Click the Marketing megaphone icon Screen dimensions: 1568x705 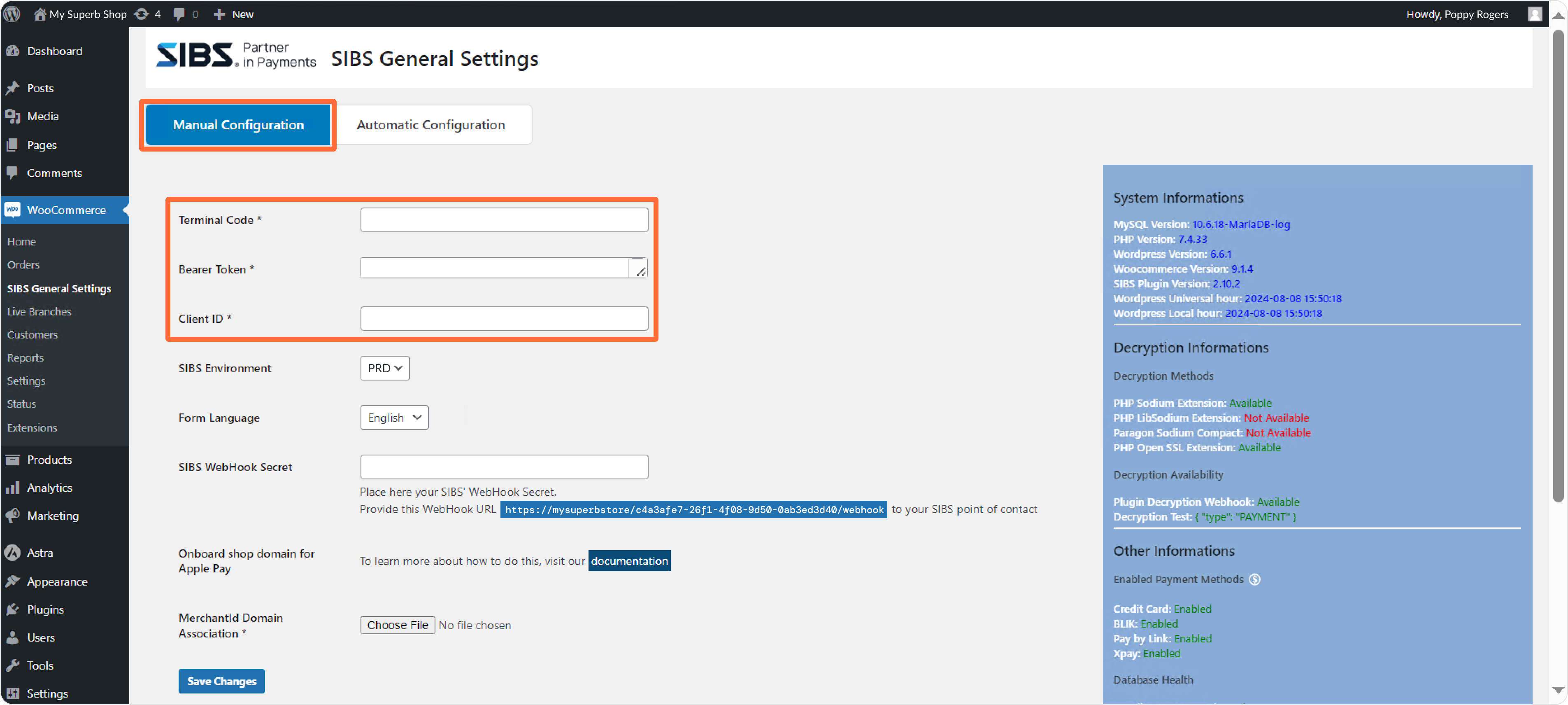click(12, 515)
